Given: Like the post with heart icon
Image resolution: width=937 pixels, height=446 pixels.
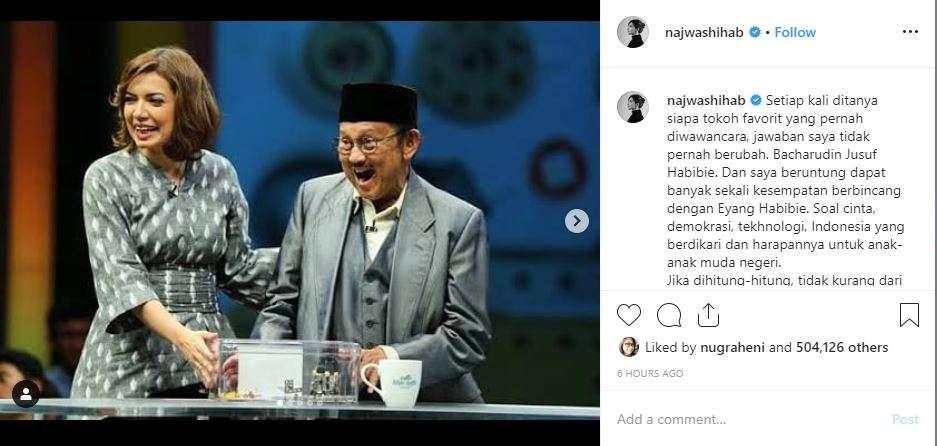Looking at the screenshot, I should (x=629, y=315).
